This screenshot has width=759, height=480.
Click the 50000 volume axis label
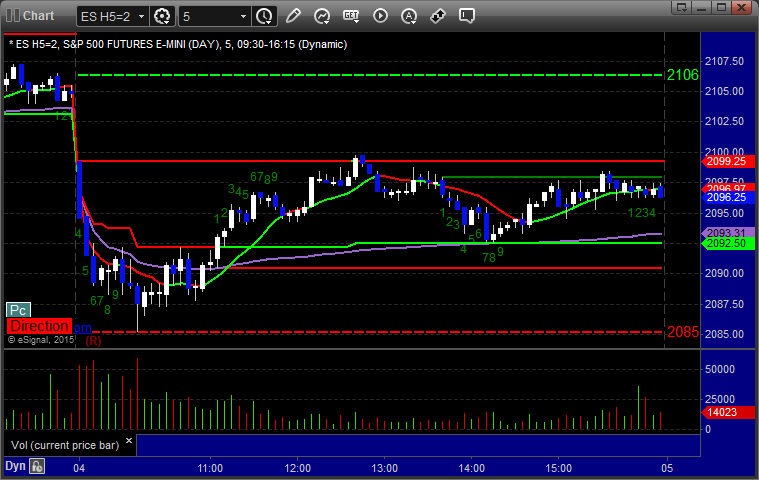coord(720,369)
